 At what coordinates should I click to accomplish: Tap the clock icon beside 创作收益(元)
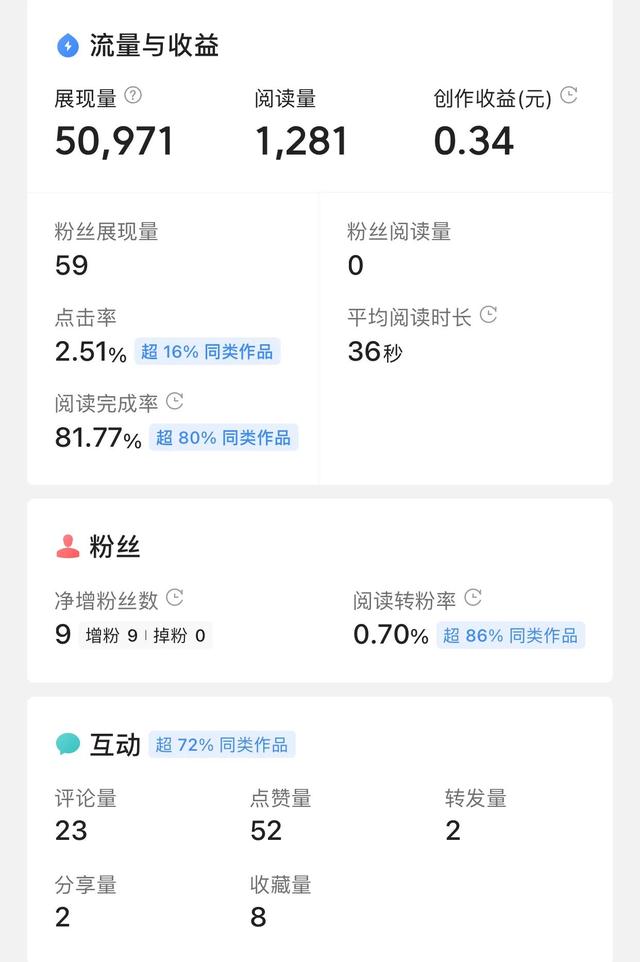point(569,96)
